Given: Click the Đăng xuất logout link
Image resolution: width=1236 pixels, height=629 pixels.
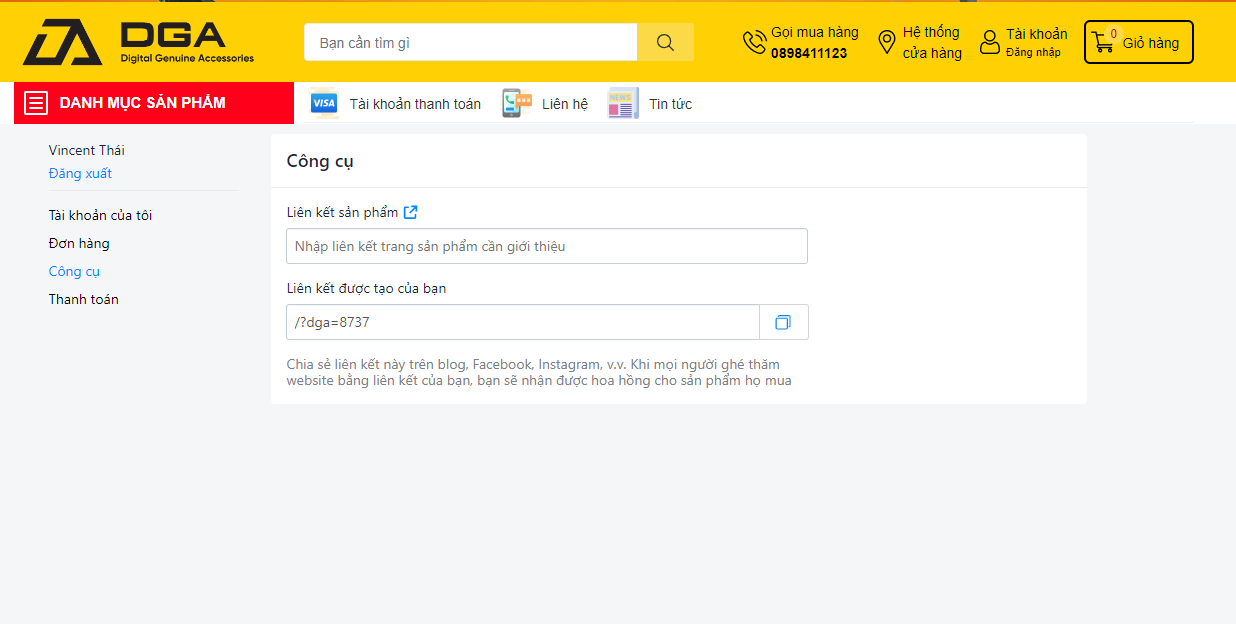Looking at the screenshot, I should click(x=80, y=173).
